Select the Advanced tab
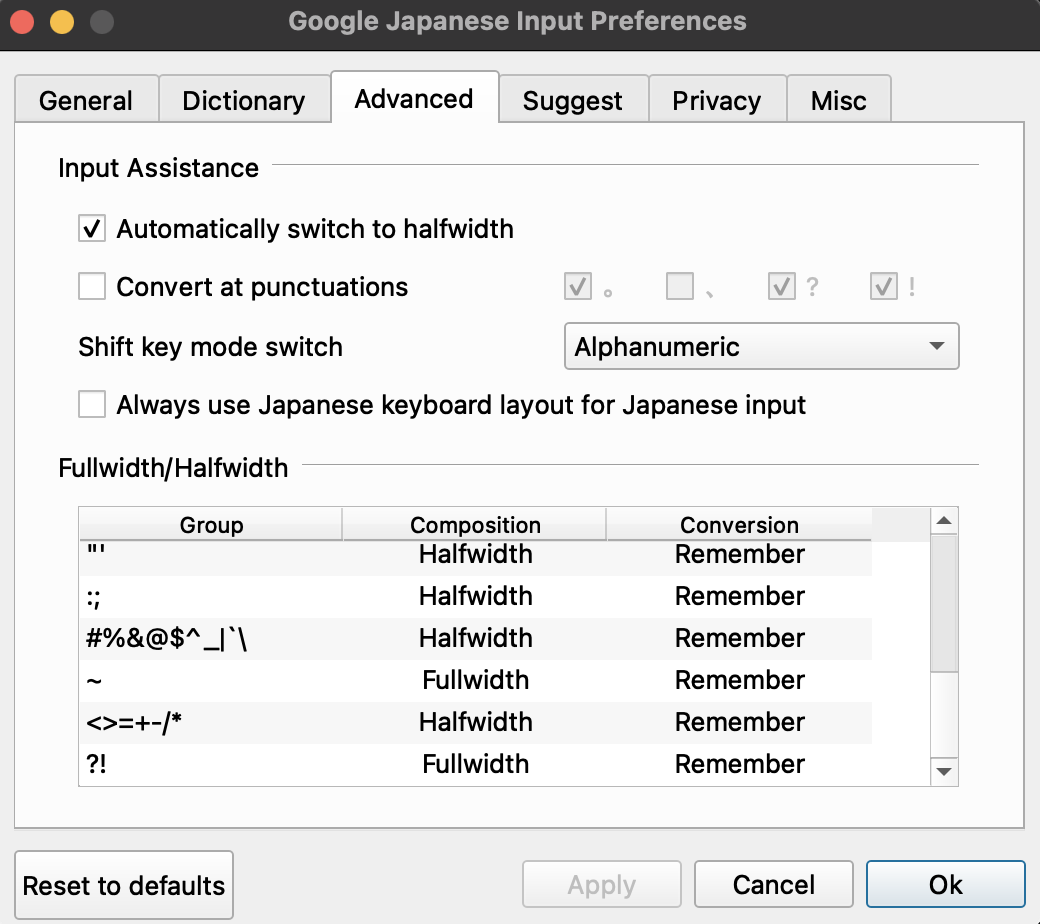The width and height of the screenshot is (1040, 924). coord(414,98)
